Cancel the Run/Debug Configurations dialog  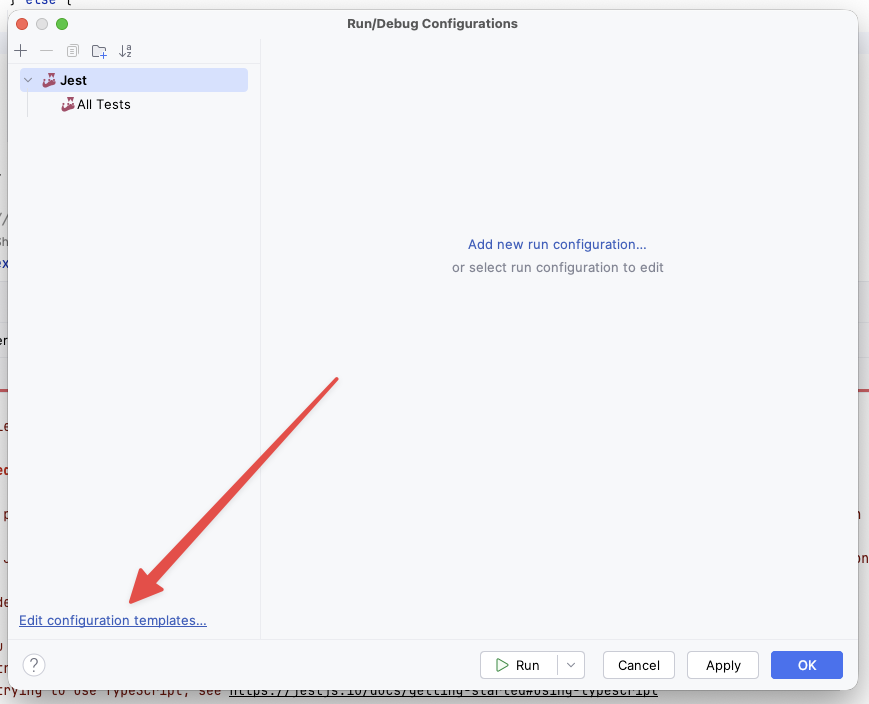638,665
